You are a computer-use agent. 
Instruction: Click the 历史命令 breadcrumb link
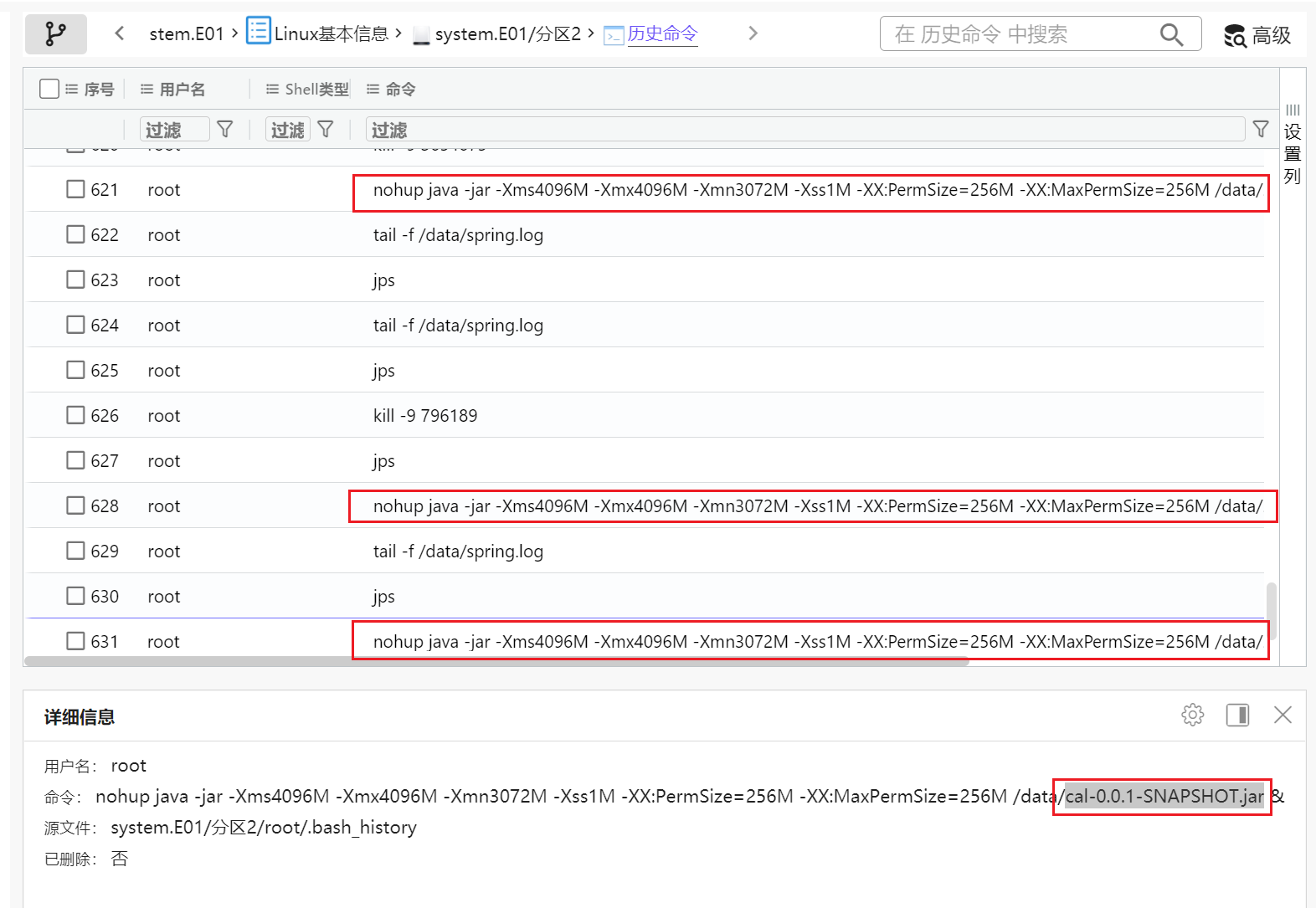coord(662,33)
